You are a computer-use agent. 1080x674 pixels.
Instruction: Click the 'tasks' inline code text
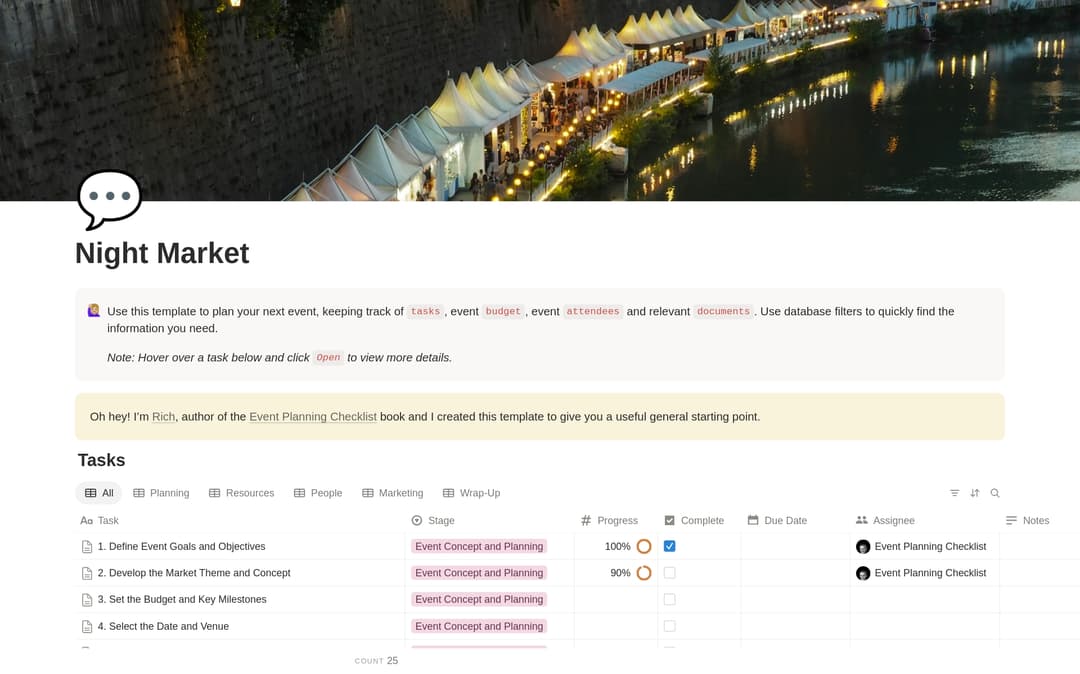pos(425,311)
